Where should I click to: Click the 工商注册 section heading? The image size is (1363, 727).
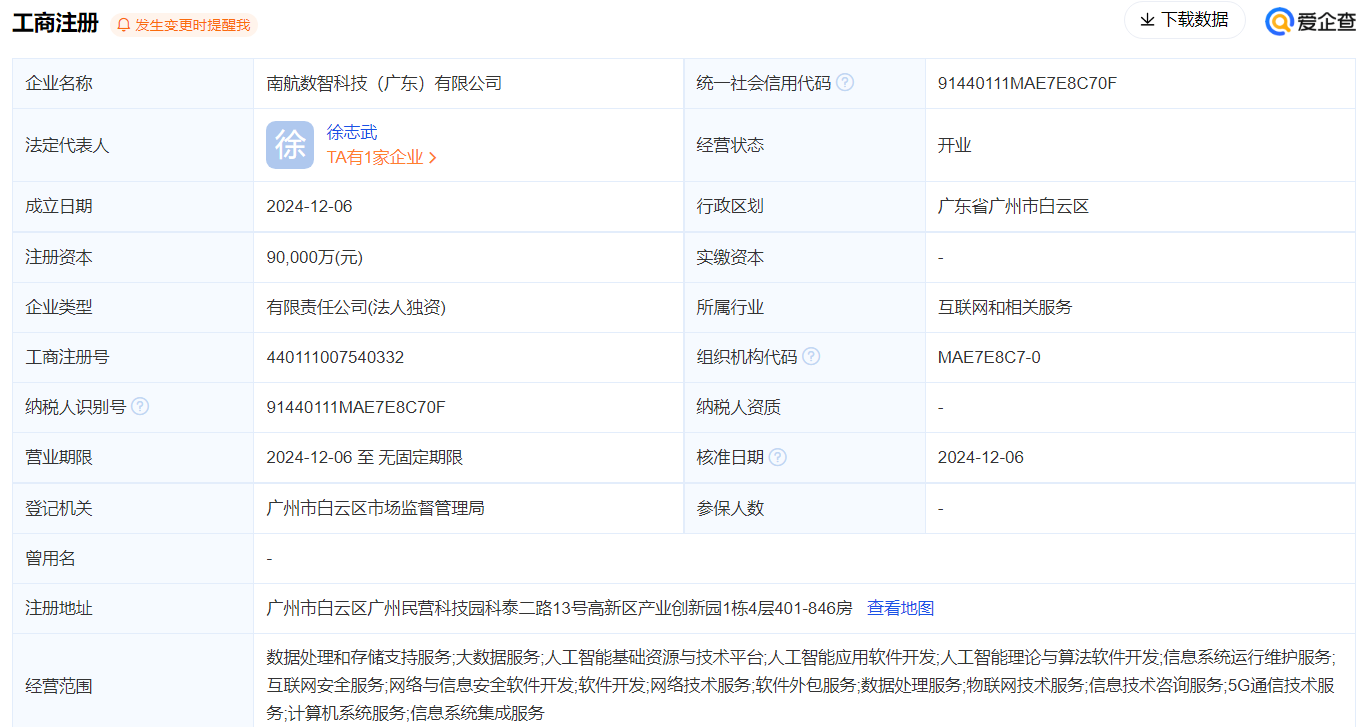[x=55, y=23]
